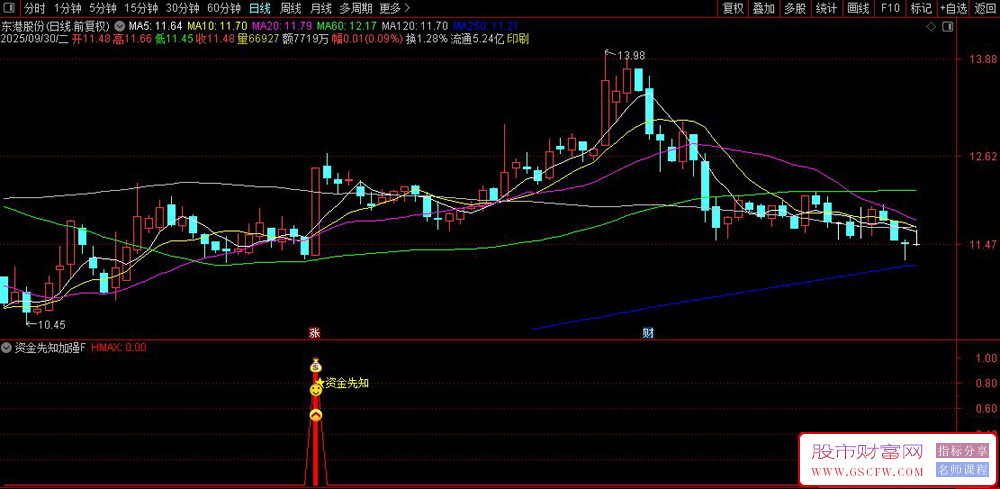Click the 幅0.01(0.09%) change value
Image resolution: width=1000 pixels, height=489 pixels.
pos(367,39)
